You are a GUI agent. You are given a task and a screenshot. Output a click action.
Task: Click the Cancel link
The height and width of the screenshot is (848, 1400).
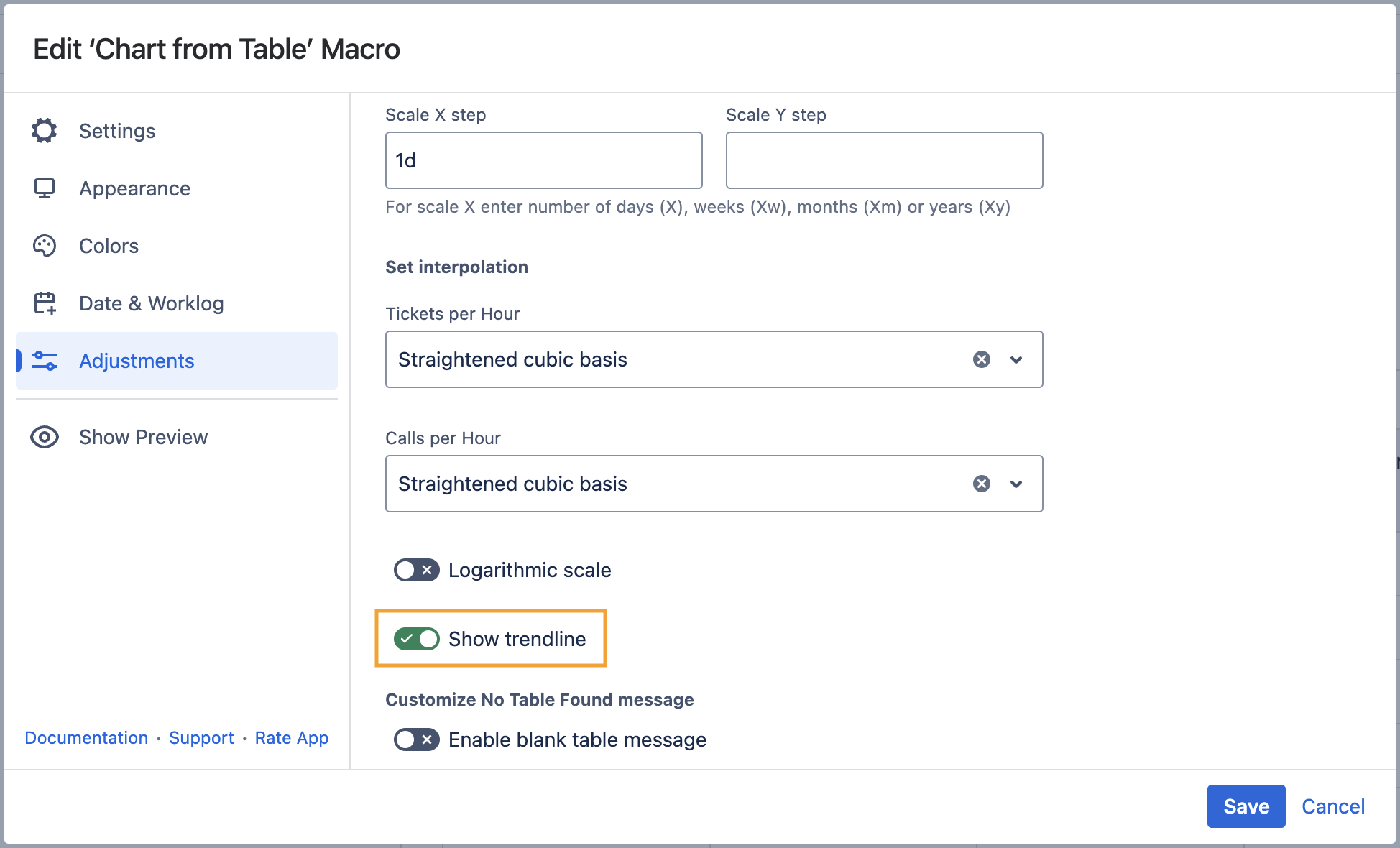[x=1333, y=806]
